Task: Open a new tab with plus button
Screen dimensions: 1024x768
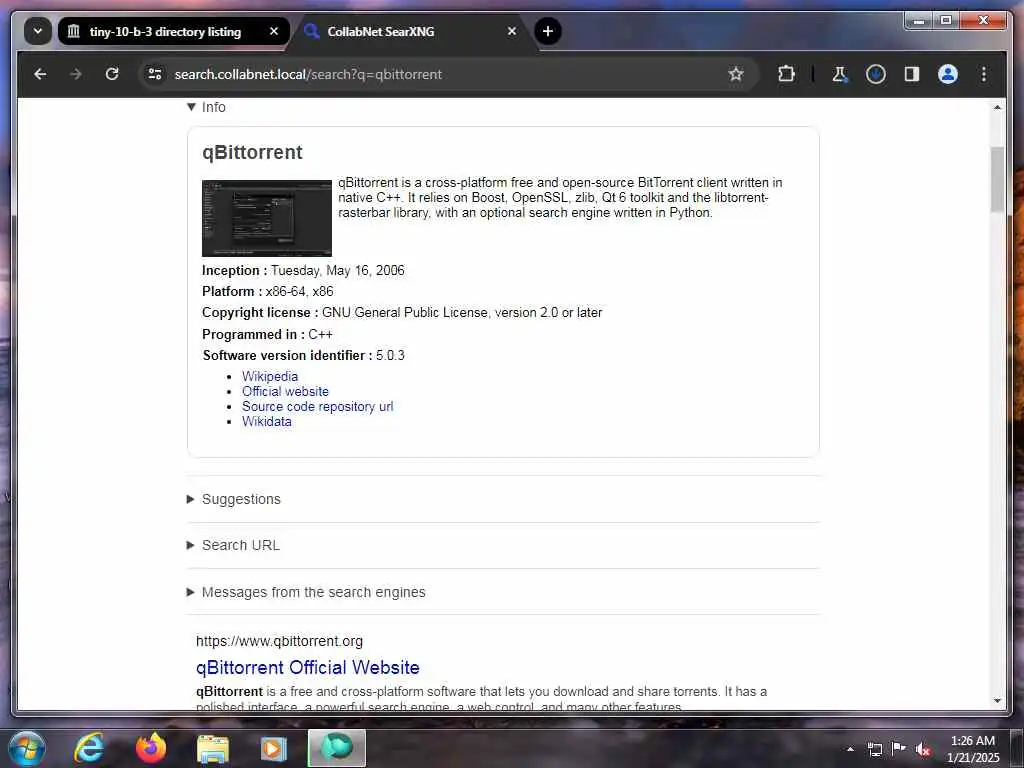Action: (x=548, y=31)
